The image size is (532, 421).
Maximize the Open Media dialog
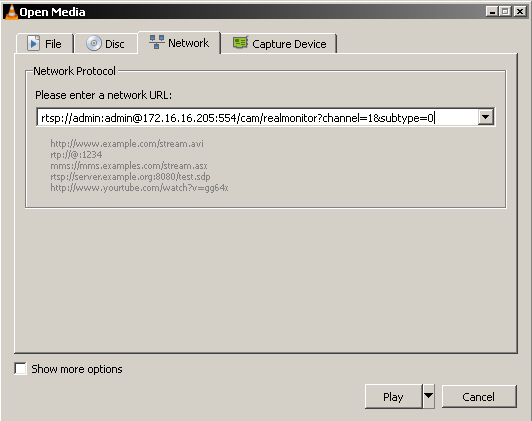(x=505, y=12)
